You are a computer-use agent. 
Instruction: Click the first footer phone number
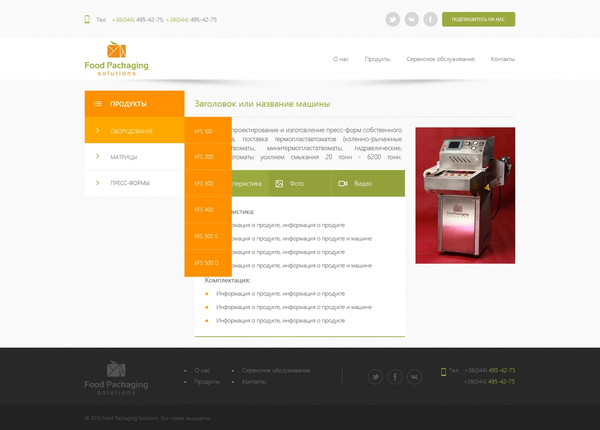(489, 370)
